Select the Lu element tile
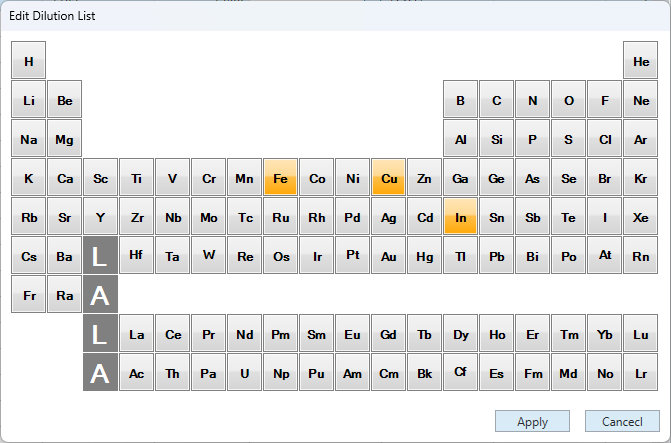This screenshot has height=443, width=671. click(641, 333)
